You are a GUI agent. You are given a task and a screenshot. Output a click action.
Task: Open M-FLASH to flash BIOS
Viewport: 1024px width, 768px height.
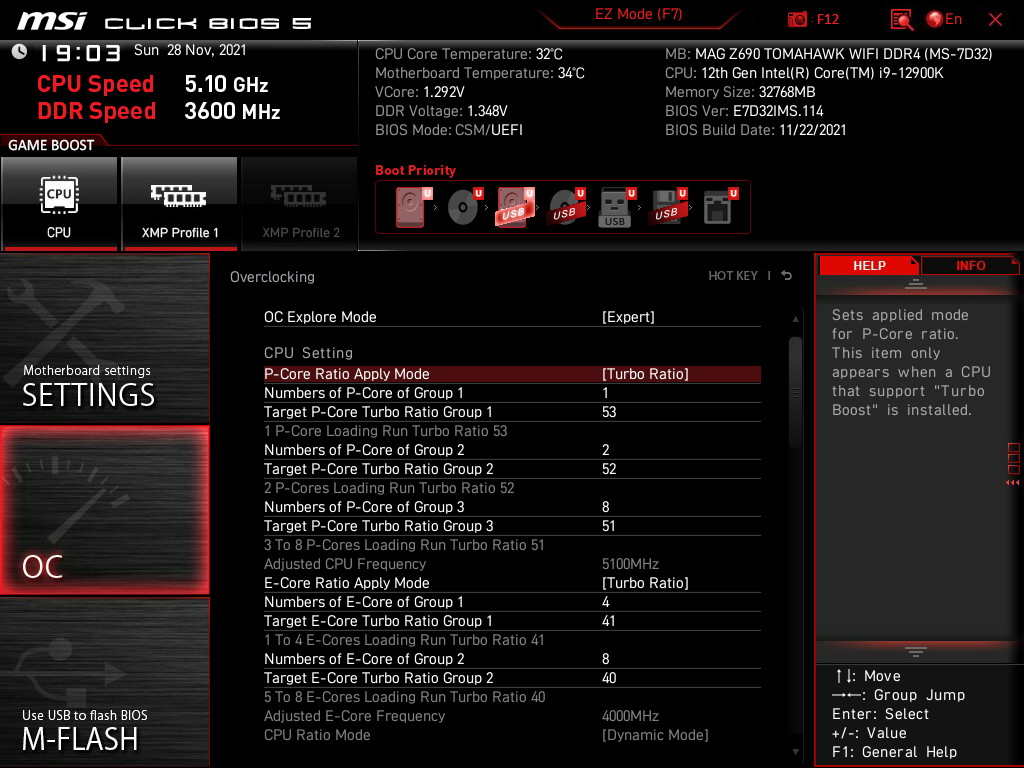(105, 682)
